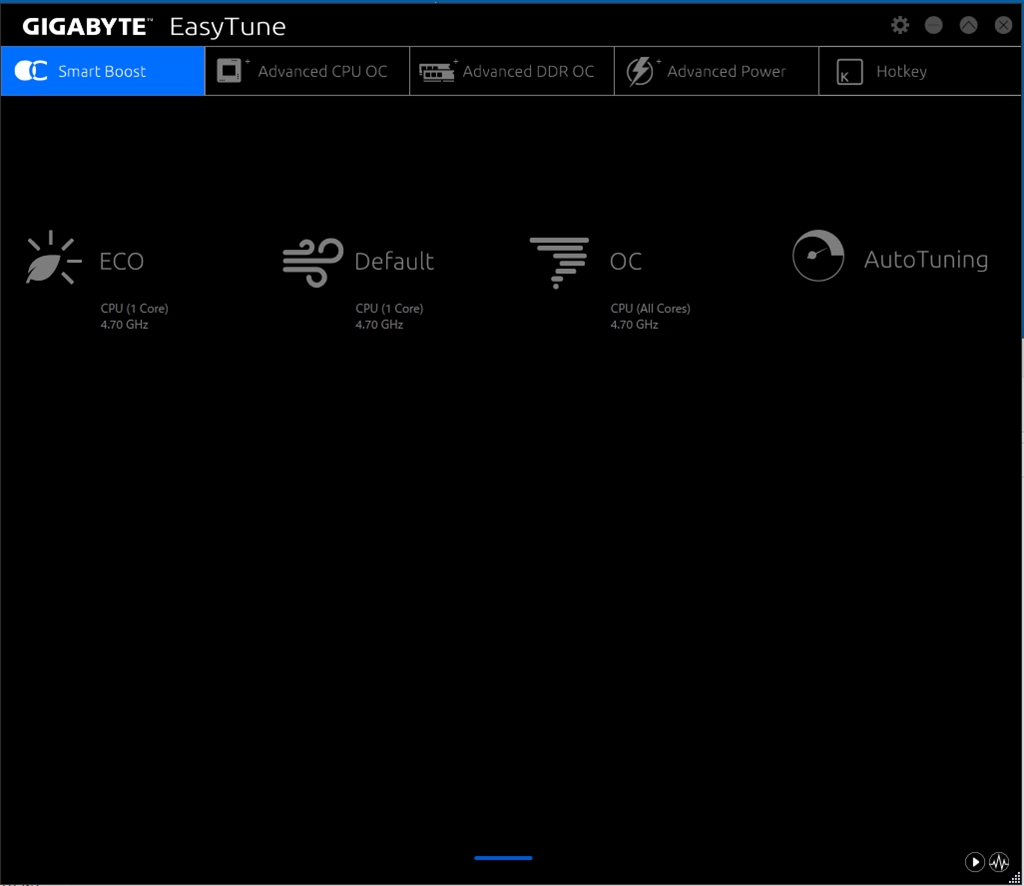The image size is (1024, 886).
Task: Click the 4.70 GHz value under Default
Action: [379, 324]
